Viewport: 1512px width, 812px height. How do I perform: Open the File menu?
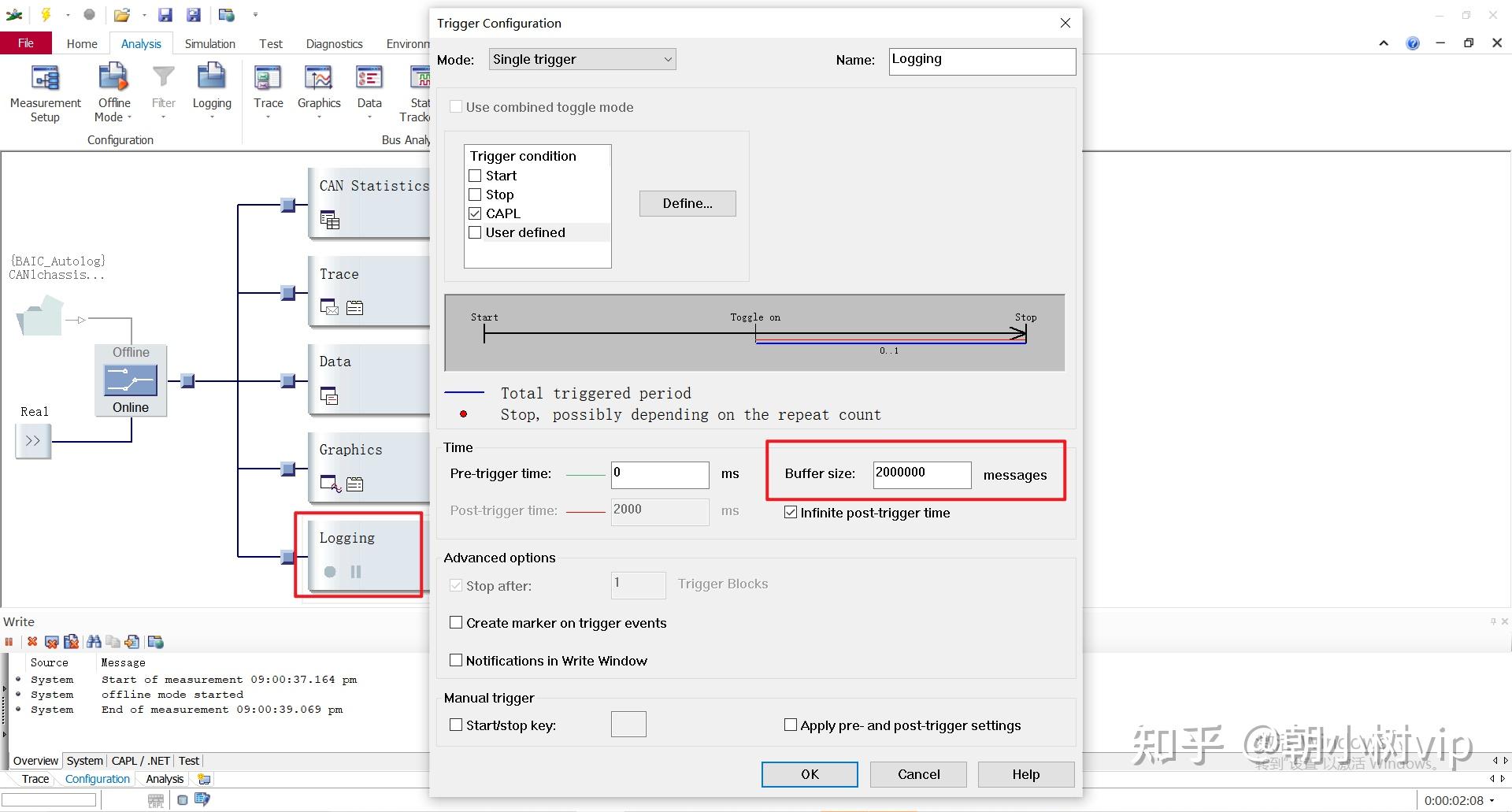coord(26,43)
